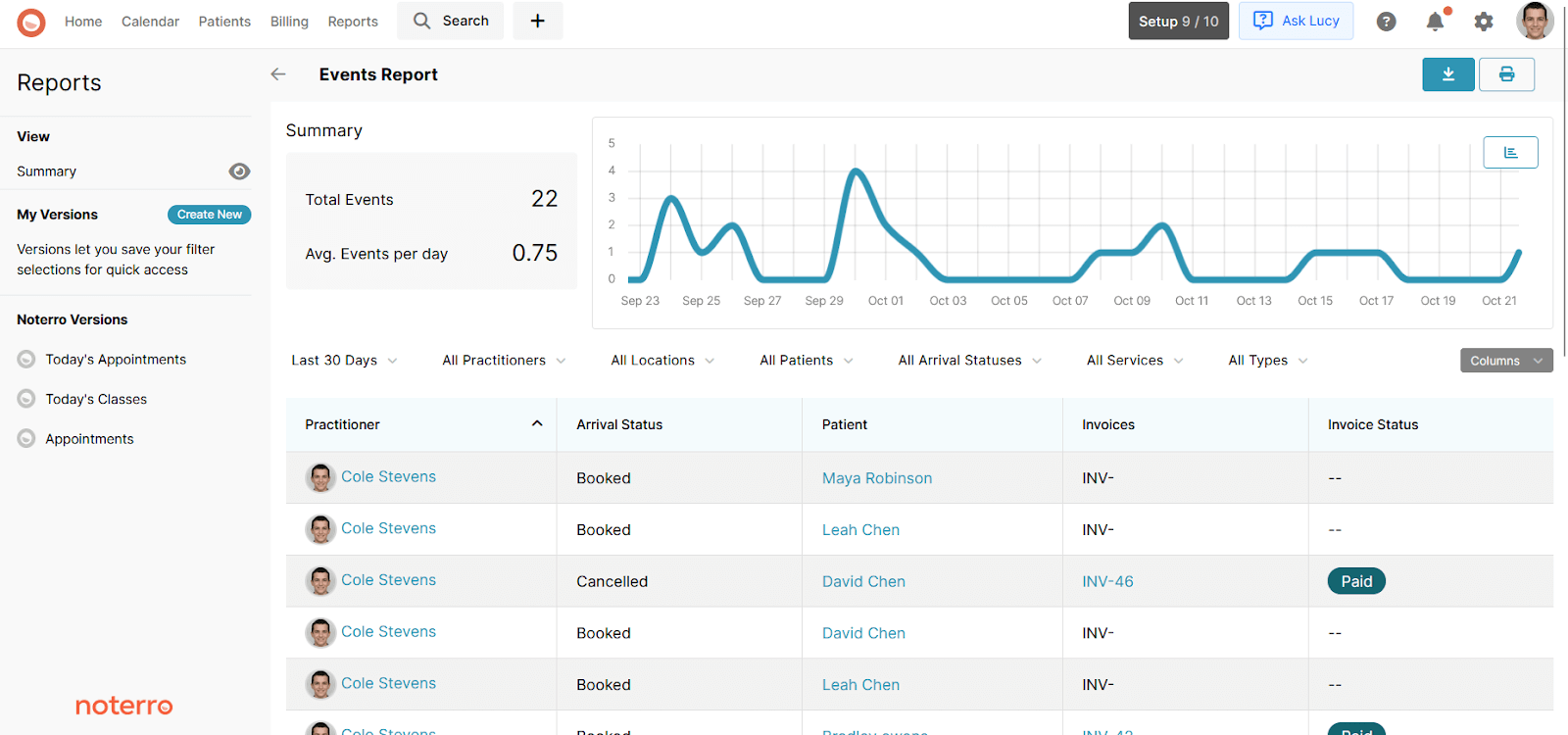Viewport: 1568px width, 735px height.
Task: Click the Ask Lucy chat icon
Action: pos(1263,21)
